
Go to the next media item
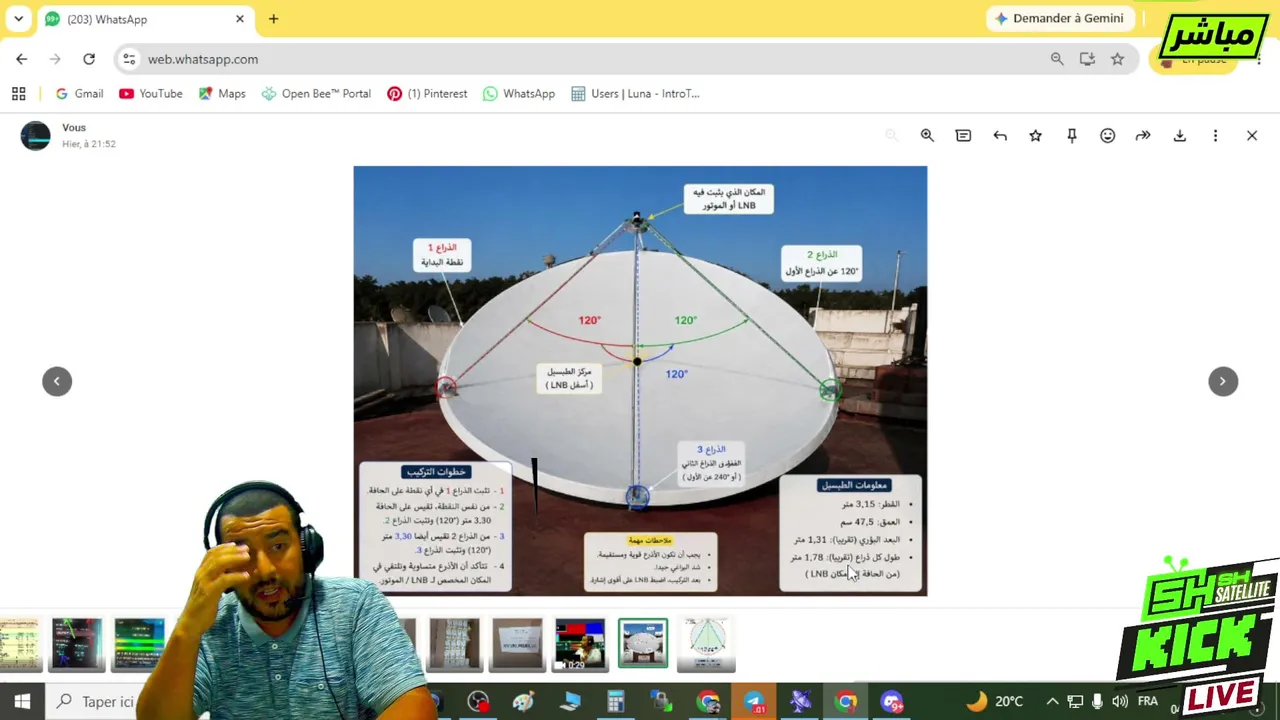coord(1223,381)
